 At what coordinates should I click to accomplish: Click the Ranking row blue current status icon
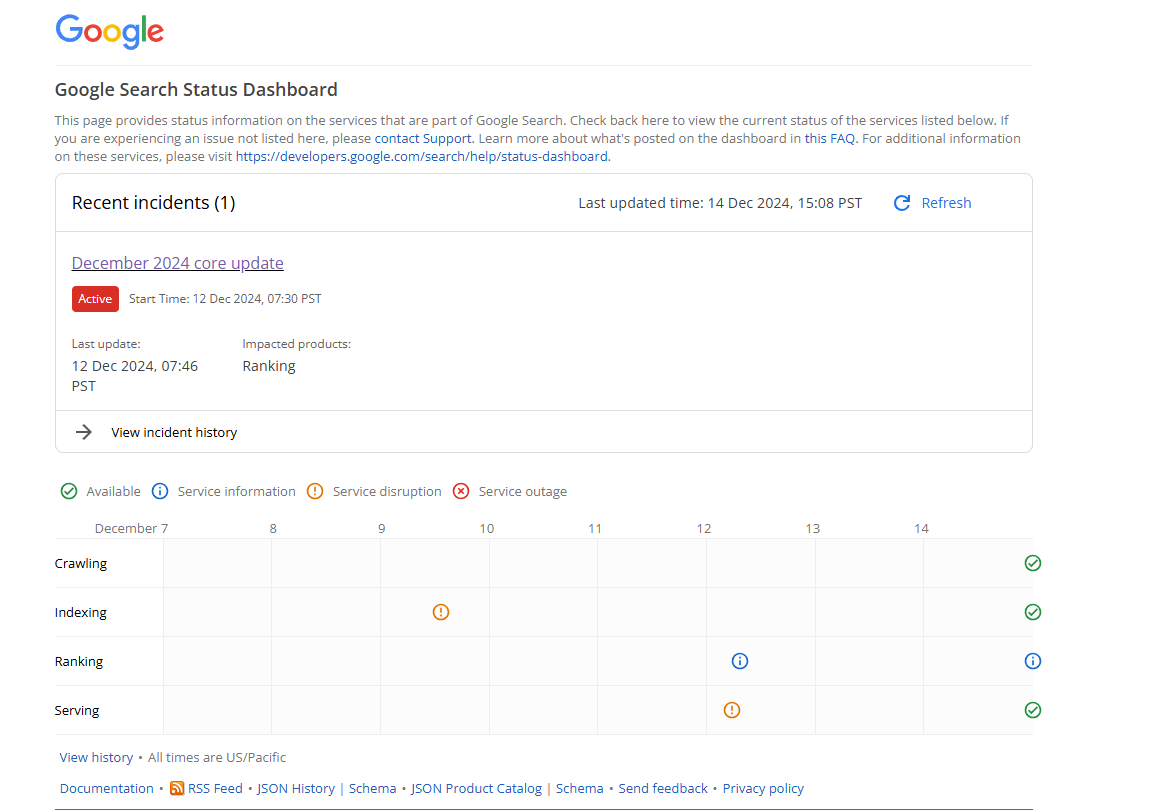1033,661
